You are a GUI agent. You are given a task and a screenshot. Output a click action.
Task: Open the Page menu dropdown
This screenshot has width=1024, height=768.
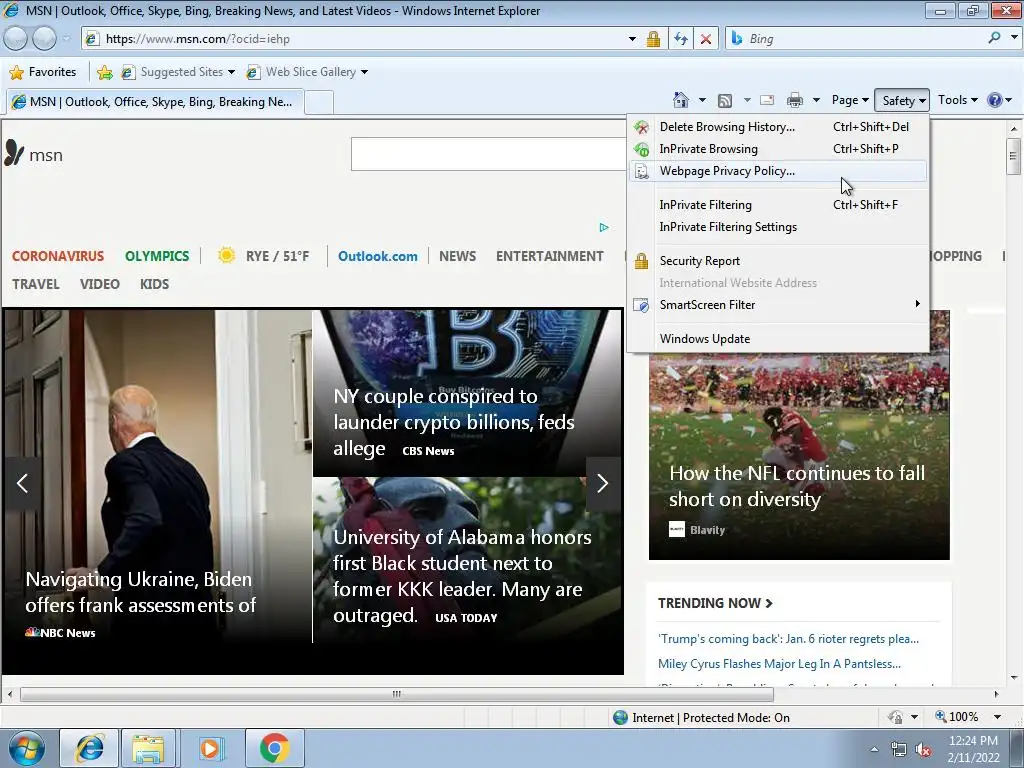(850, 100)
